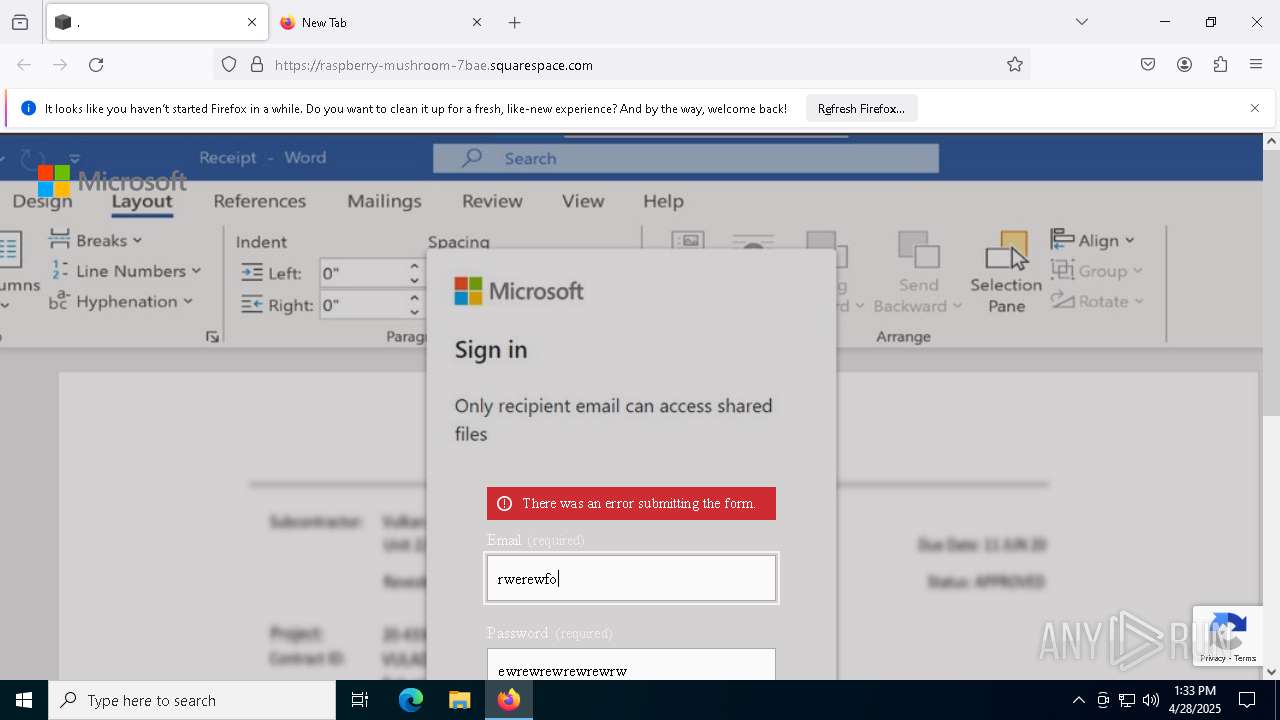Image resolution: width=1280 pixels, height=720 pixels.
Task: Click the Refresh Firefox button
Action: [x=861, y=109]
